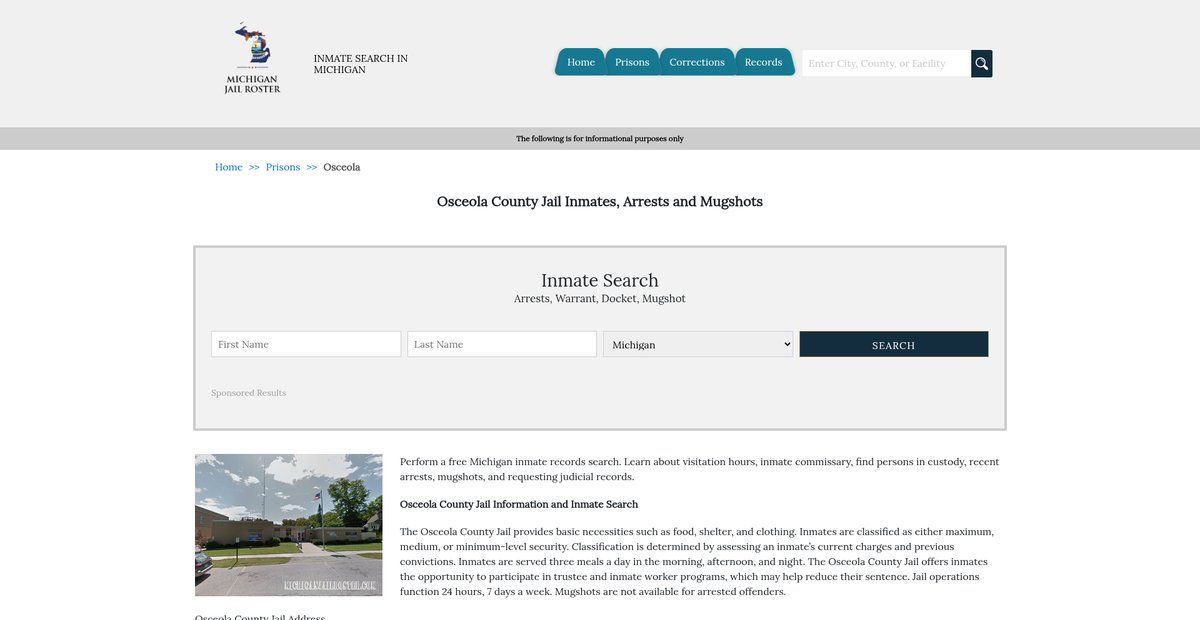Screen dimensions: 1200x620
Task: Click the Jail Information and Inmate Search subheading
Action: (519, 504)
